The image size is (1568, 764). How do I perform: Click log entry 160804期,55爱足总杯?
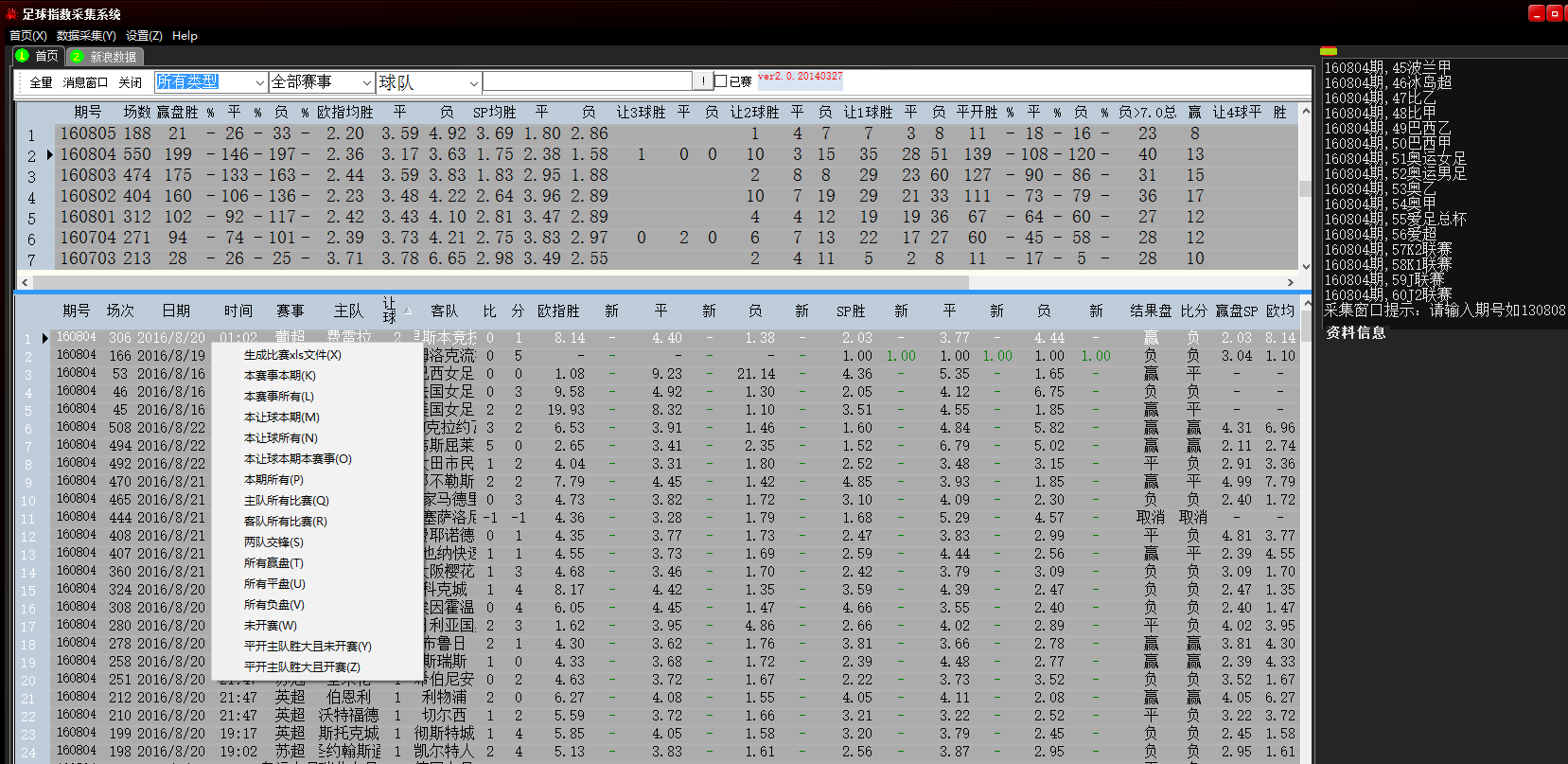[1395, 219]
